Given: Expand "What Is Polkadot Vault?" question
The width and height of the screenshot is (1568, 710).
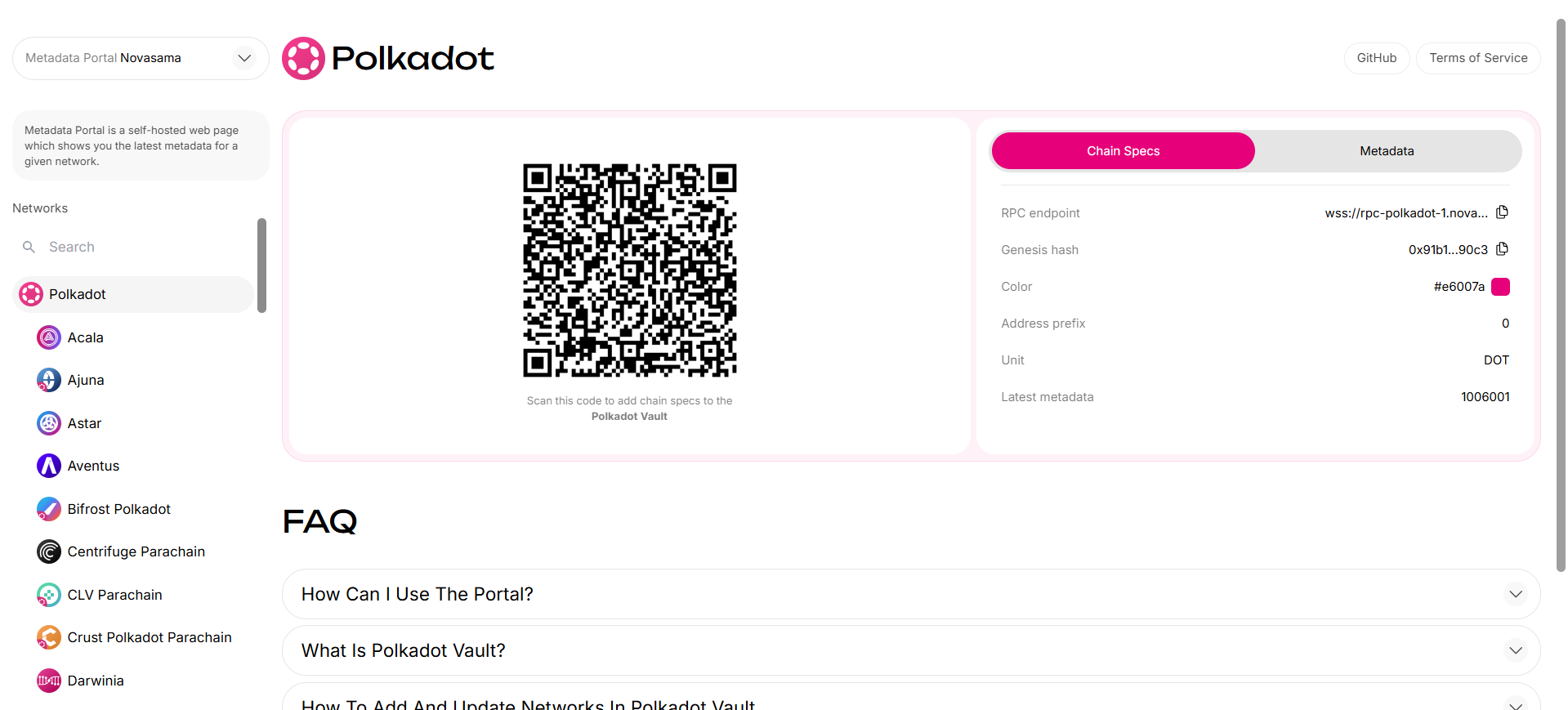Looking at the screenshot, I should 910,650.
